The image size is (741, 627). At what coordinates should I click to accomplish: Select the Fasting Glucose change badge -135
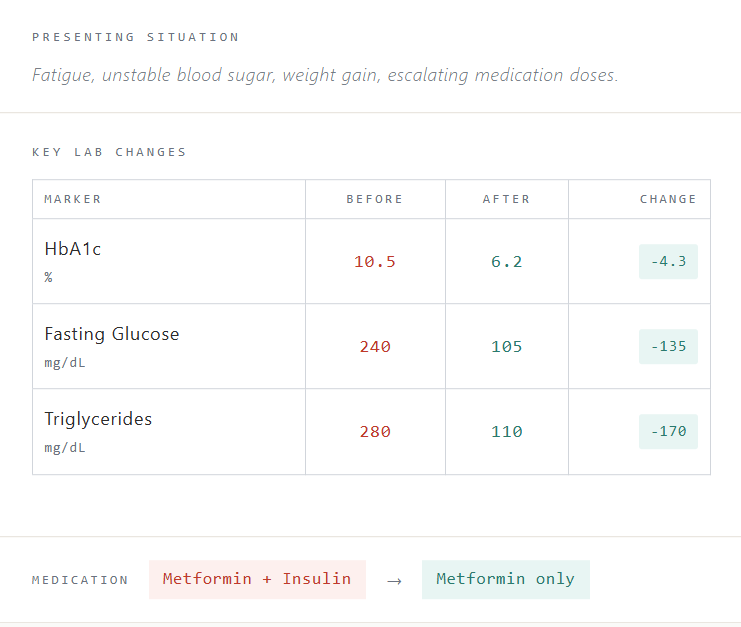[668, 347]
